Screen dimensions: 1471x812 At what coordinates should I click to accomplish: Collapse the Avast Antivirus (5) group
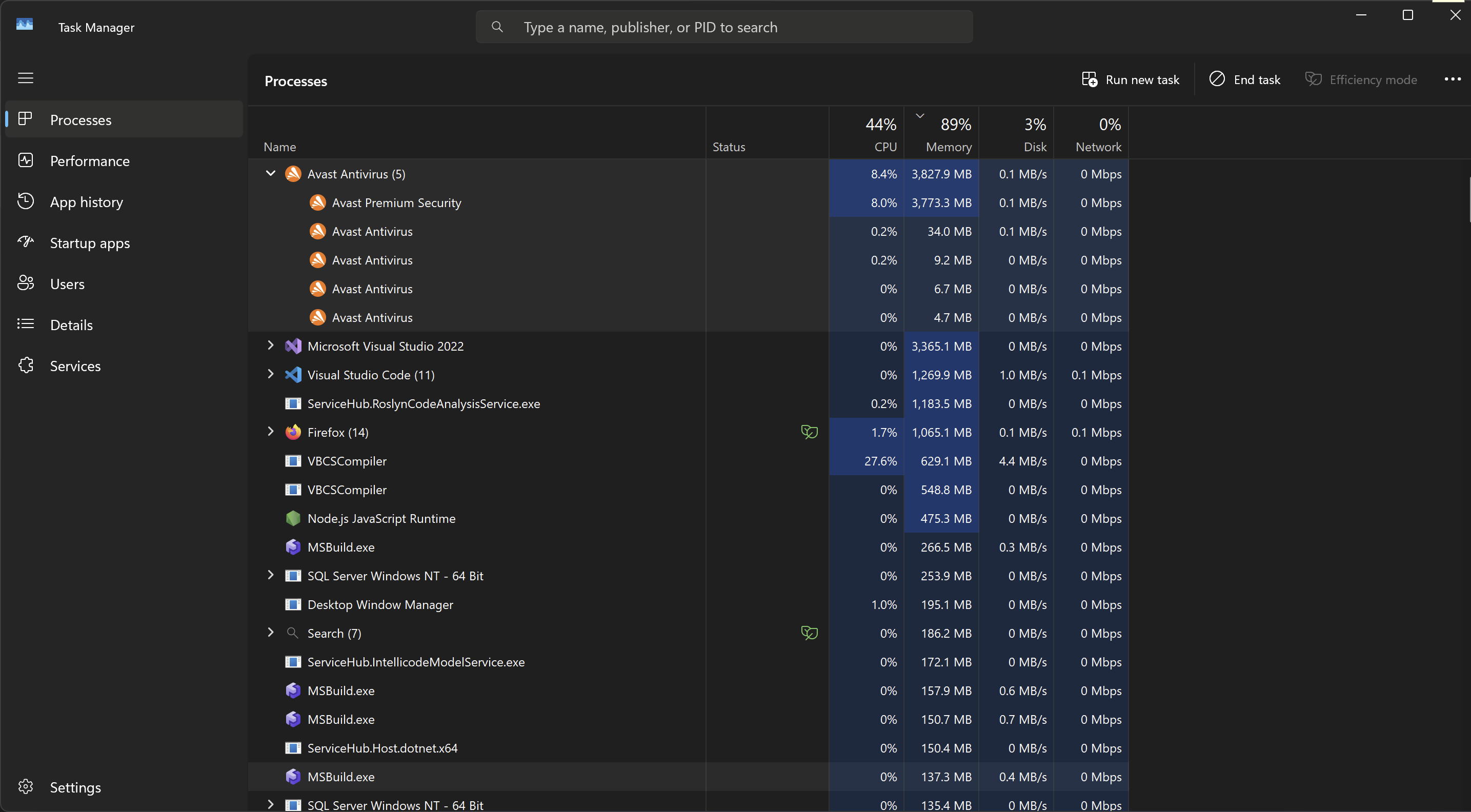(271, 174)
